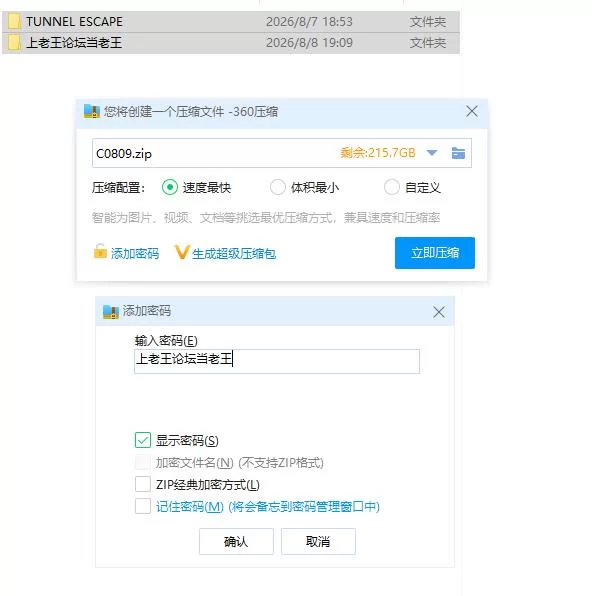Select the 速度最快 compression option
The width and height of the screenshot is (592, 596).
[170, 187]
